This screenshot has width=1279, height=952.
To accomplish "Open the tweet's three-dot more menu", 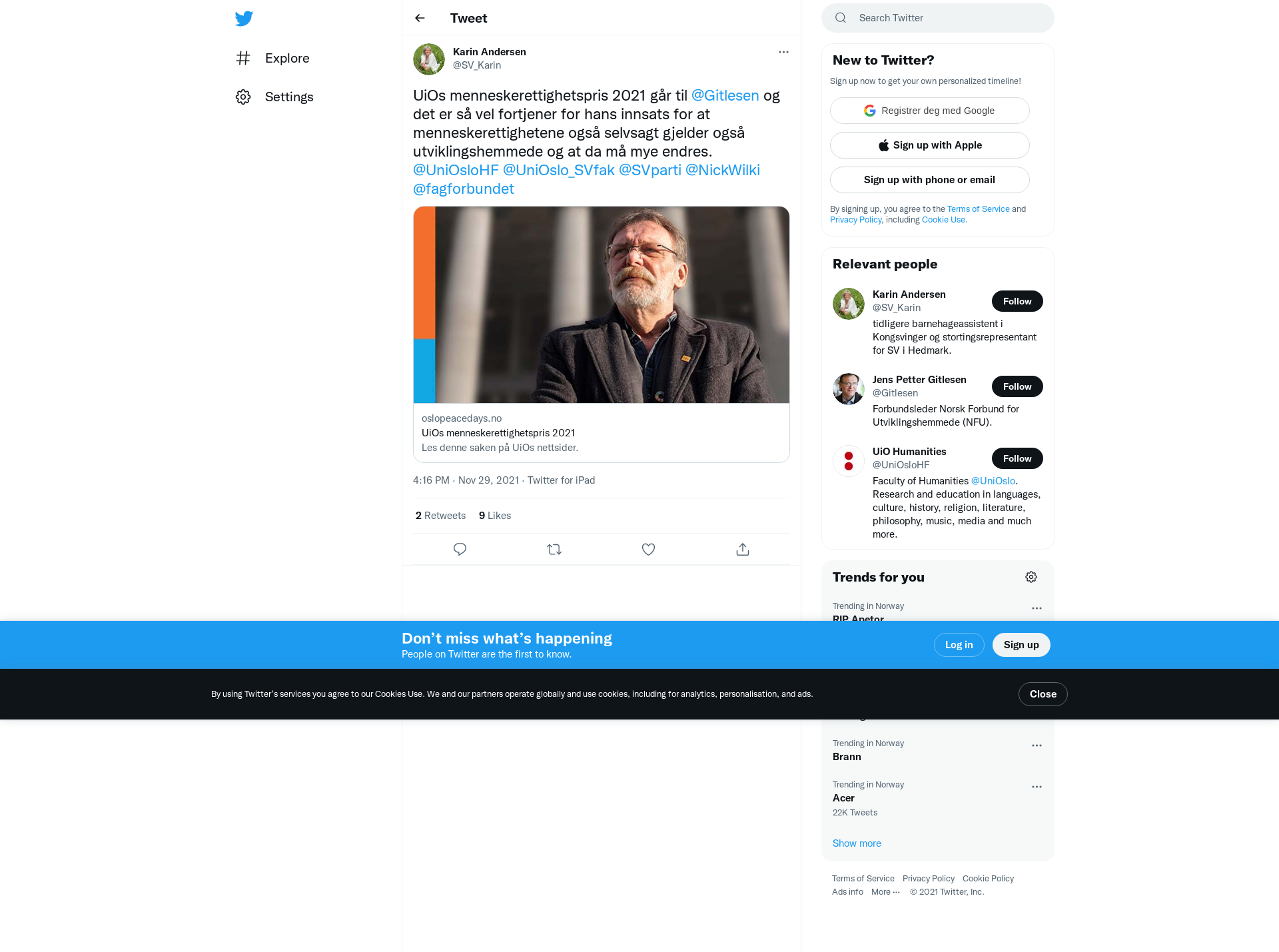I will pyautogui.click(x=783, y=52).
